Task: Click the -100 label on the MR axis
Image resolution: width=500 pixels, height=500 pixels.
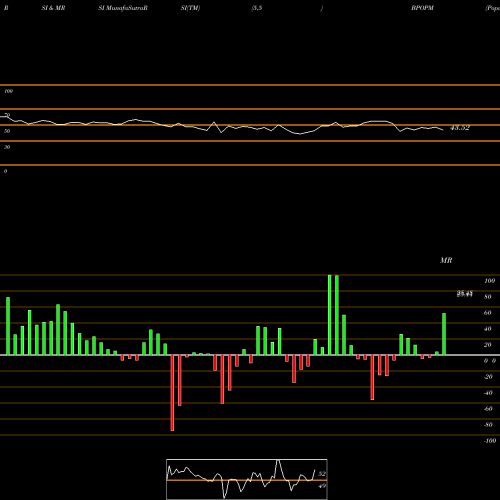Action: pyautogui.click(x=490, y=441)
